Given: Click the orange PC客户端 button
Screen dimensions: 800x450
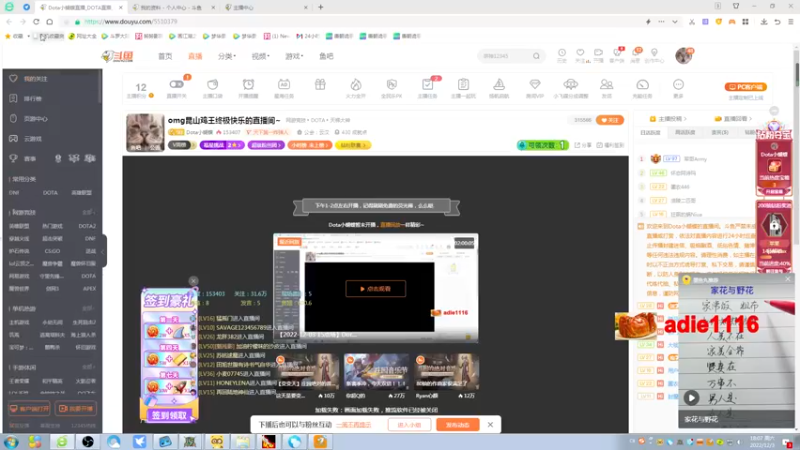Looking at the screenshot, I should coord(745,87).
